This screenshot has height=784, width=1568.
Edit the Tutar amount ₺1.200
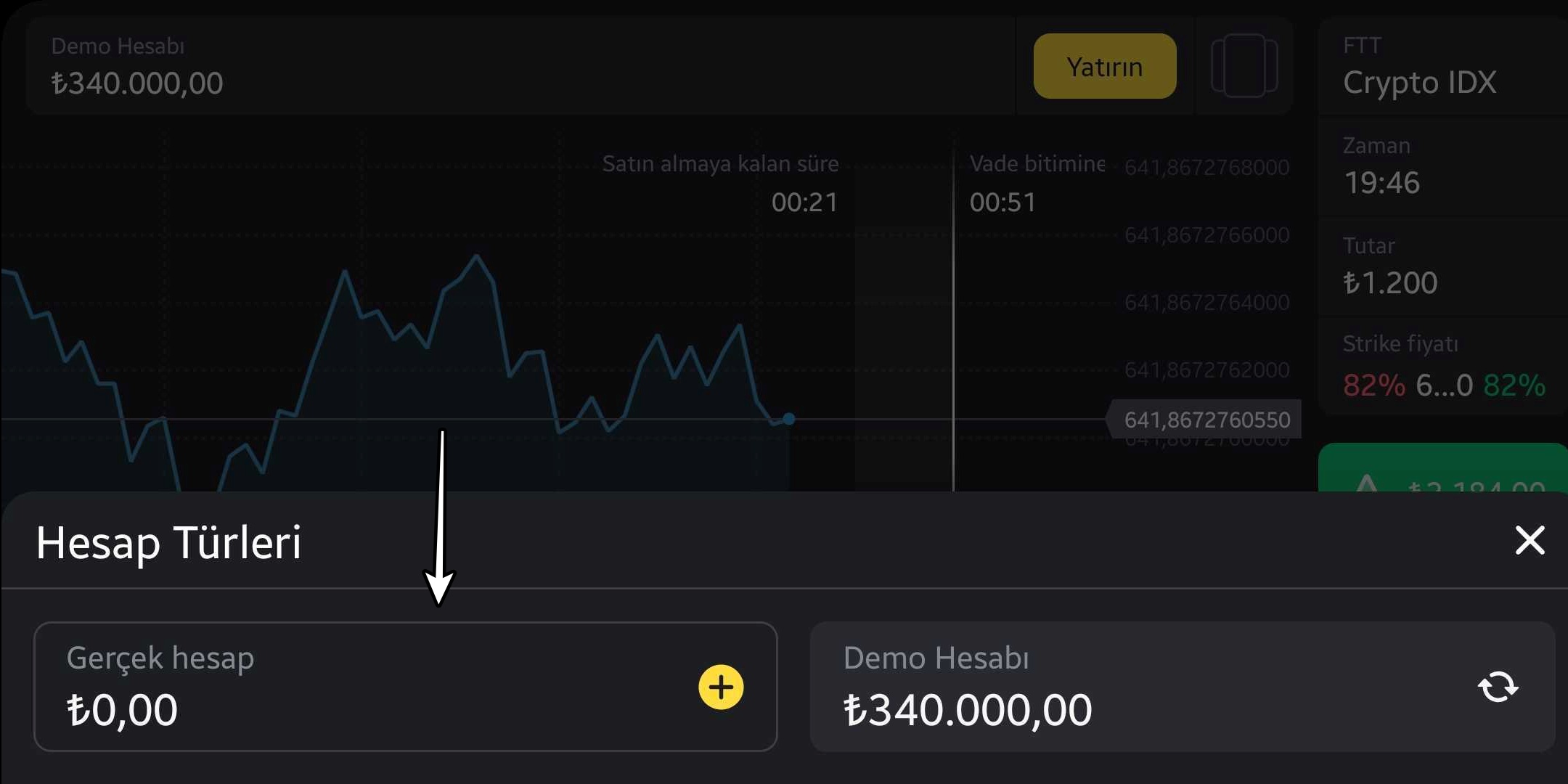coord(1441,267)
